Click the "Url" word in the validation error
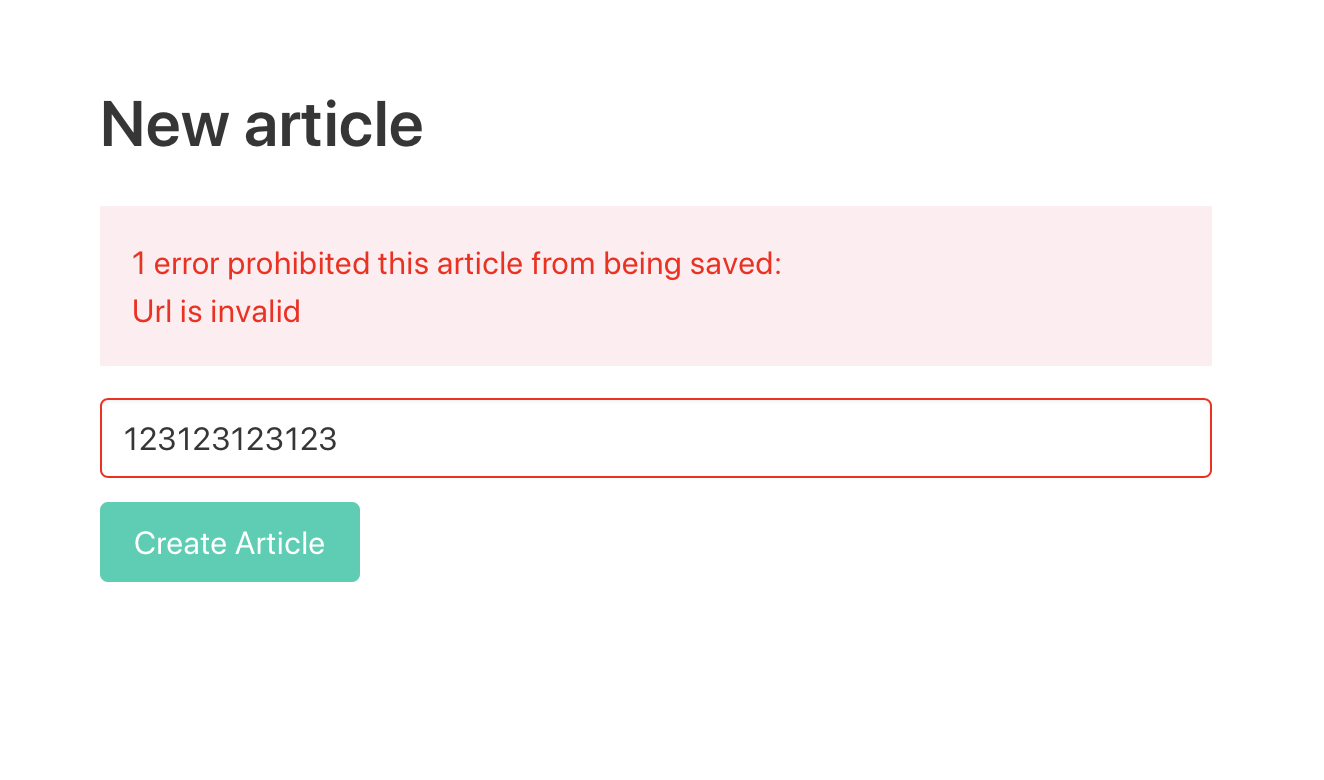 click(x=152, y=312)
